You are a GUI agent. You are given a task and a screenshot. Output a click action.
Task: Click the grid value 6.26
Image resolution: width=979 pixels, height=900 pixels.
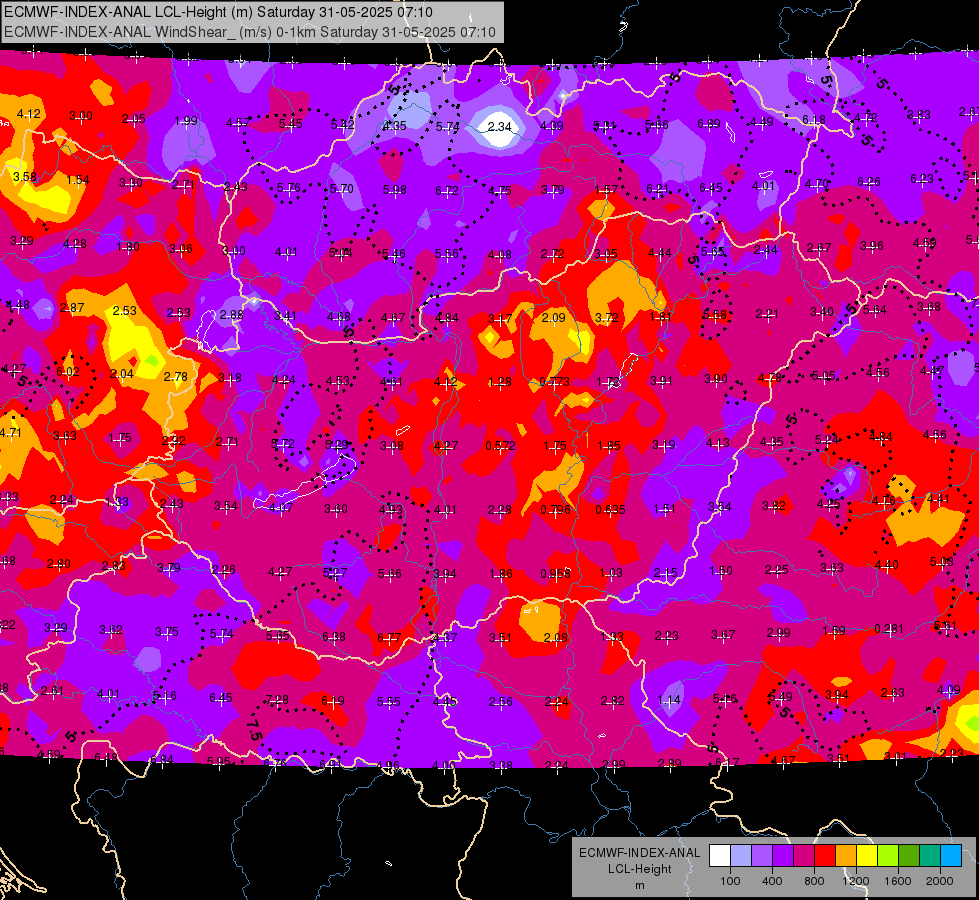click(869, 181)
